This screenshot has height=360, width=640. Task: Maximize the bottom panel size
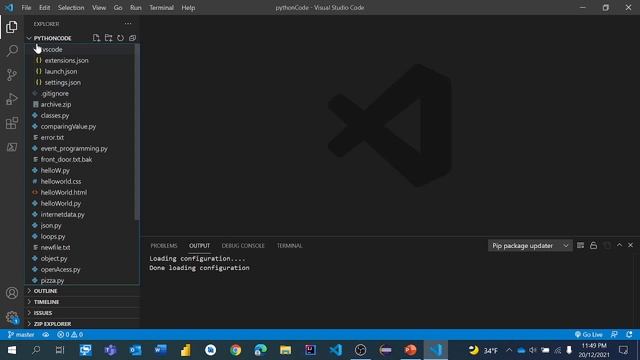point(619,245)
